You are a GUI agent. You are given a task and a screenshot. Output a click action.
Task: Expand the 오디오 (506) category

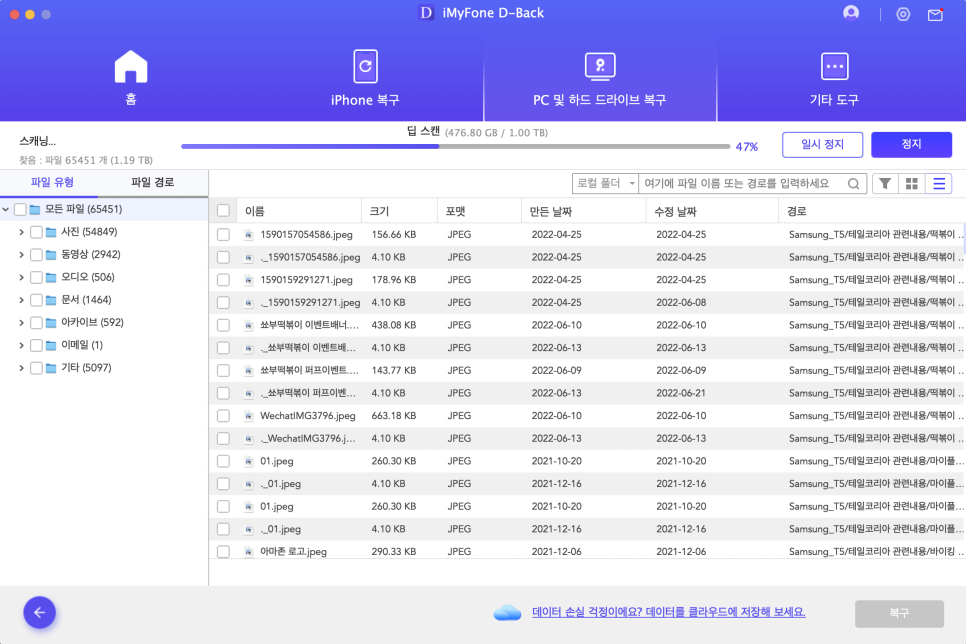(22, 277)
